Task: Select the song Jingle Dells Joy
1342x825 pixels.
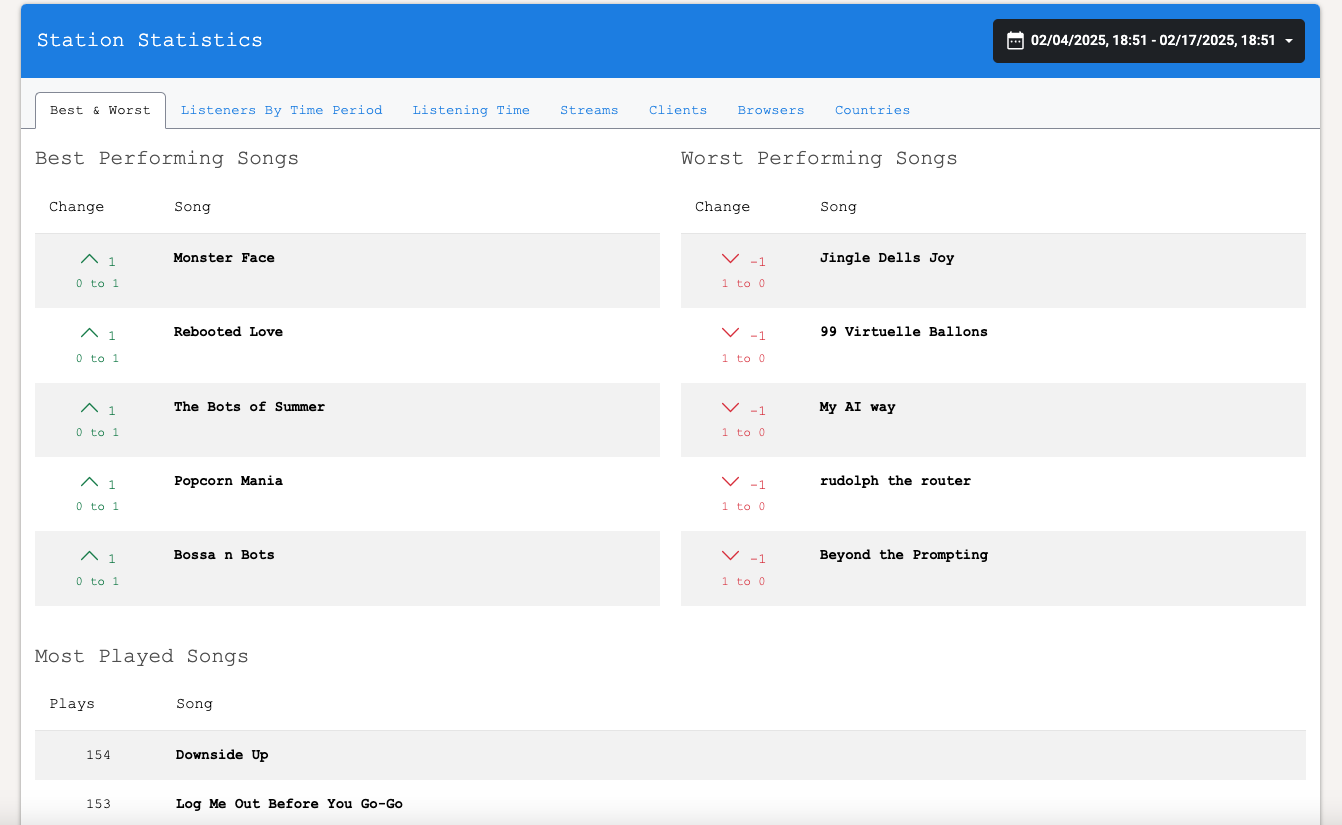Action: 887,258
